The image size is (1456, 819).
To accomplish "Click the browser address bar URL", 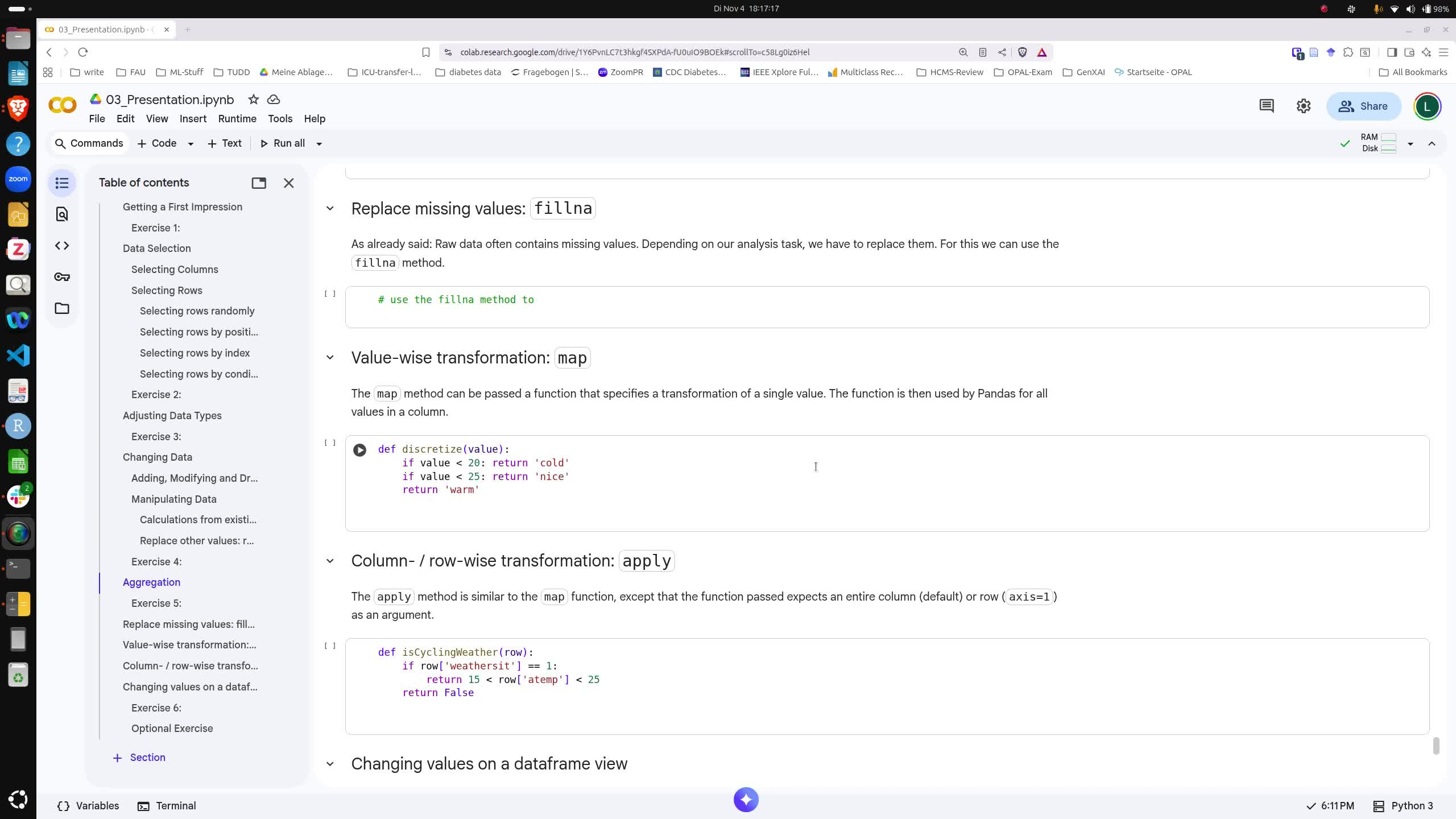I will [x=635, y=52].
